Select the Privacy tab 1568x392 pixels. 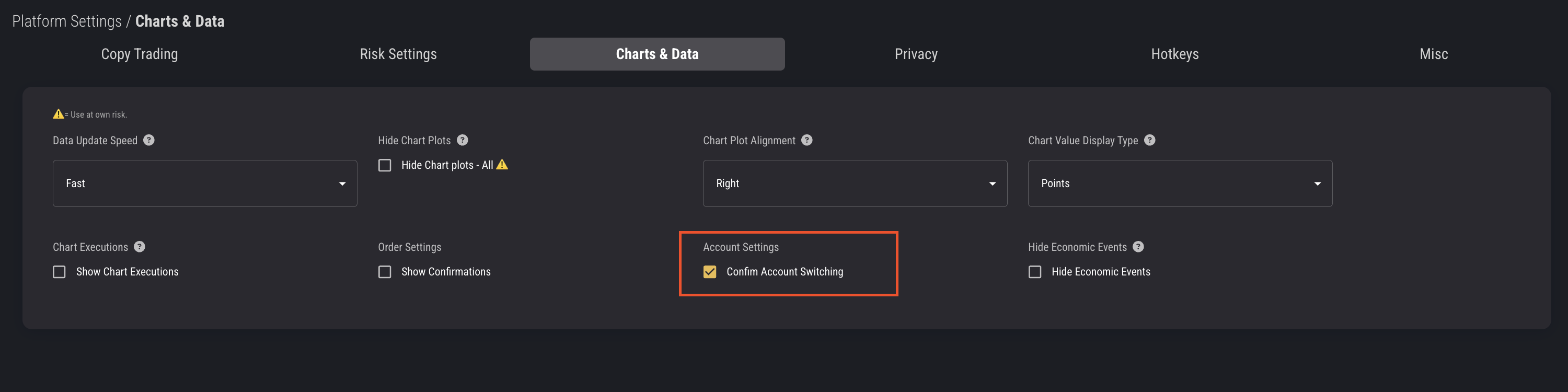[x=916, y=54]
